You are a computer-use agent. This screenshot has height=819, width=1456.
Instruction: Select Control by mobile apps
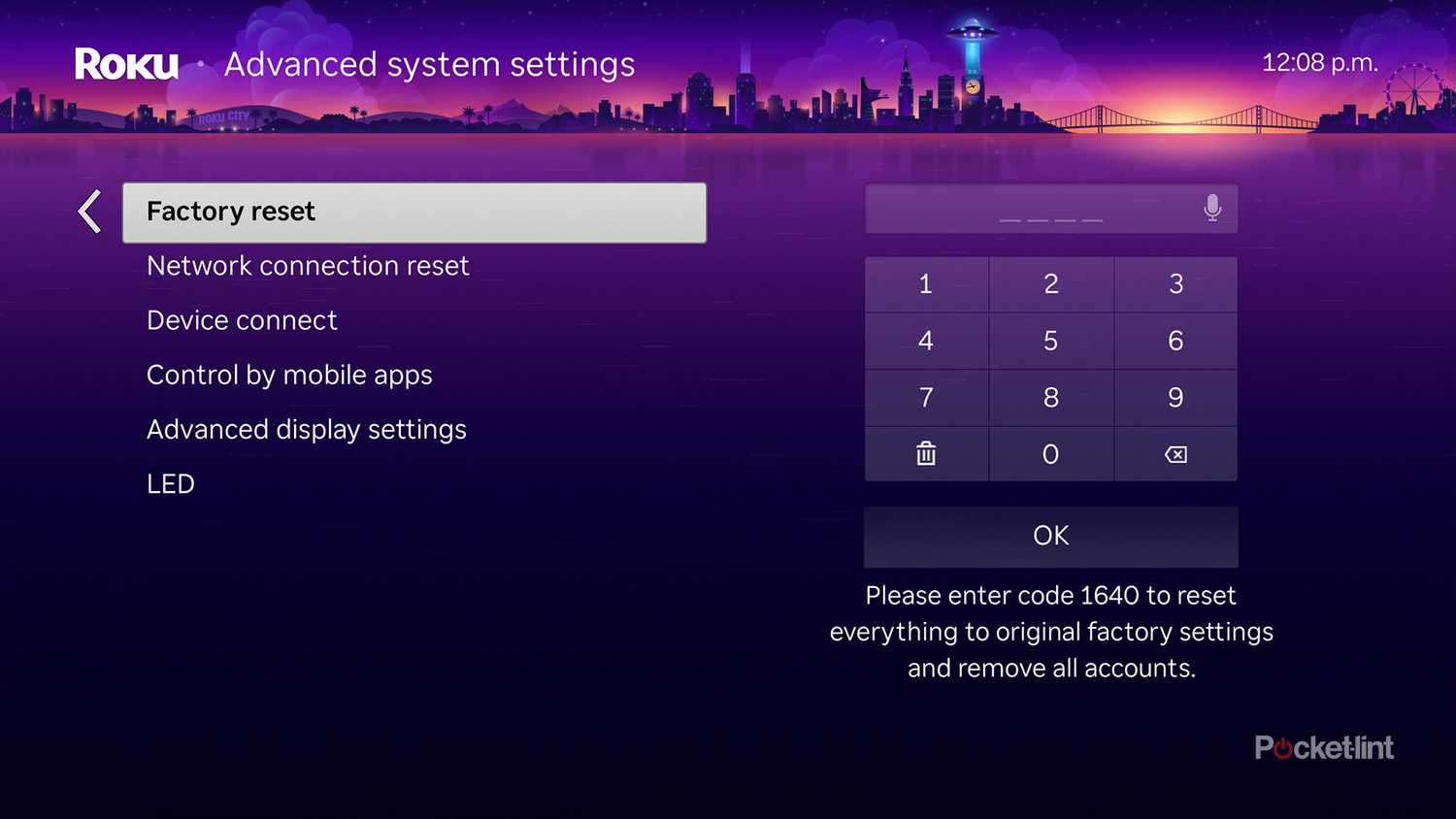289,376
